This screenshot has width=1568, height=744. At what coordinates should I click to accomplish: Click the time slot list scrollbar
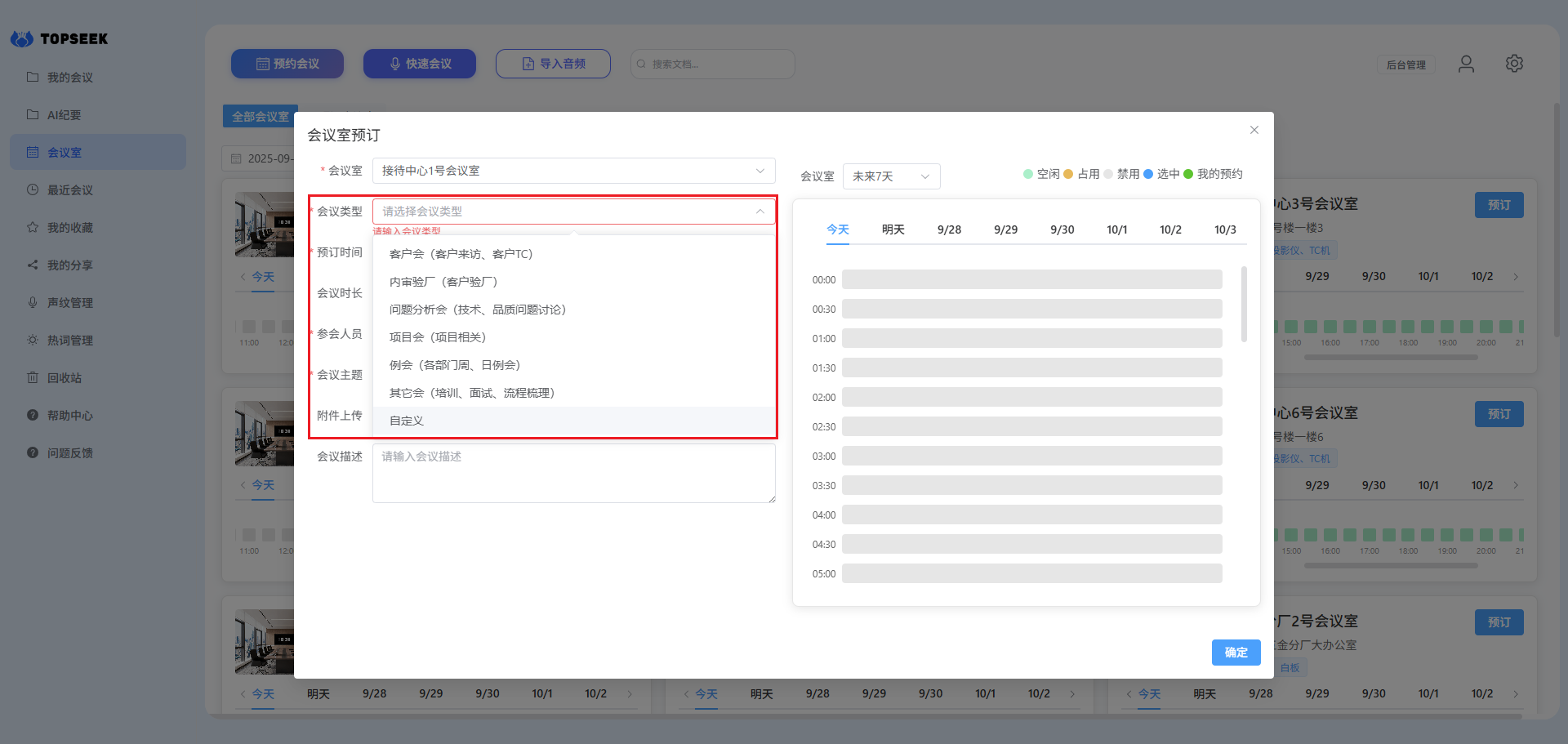click(1244, 304)
